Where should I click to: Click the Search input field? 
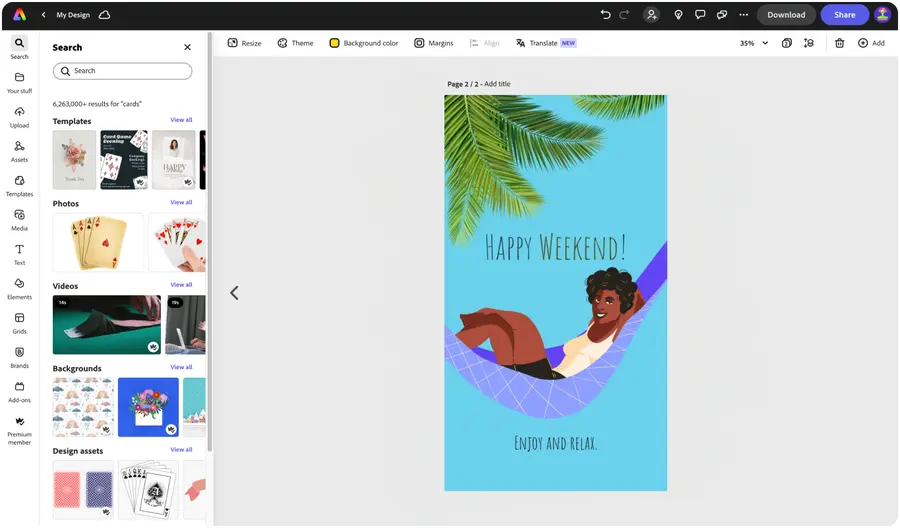point(122,71)
